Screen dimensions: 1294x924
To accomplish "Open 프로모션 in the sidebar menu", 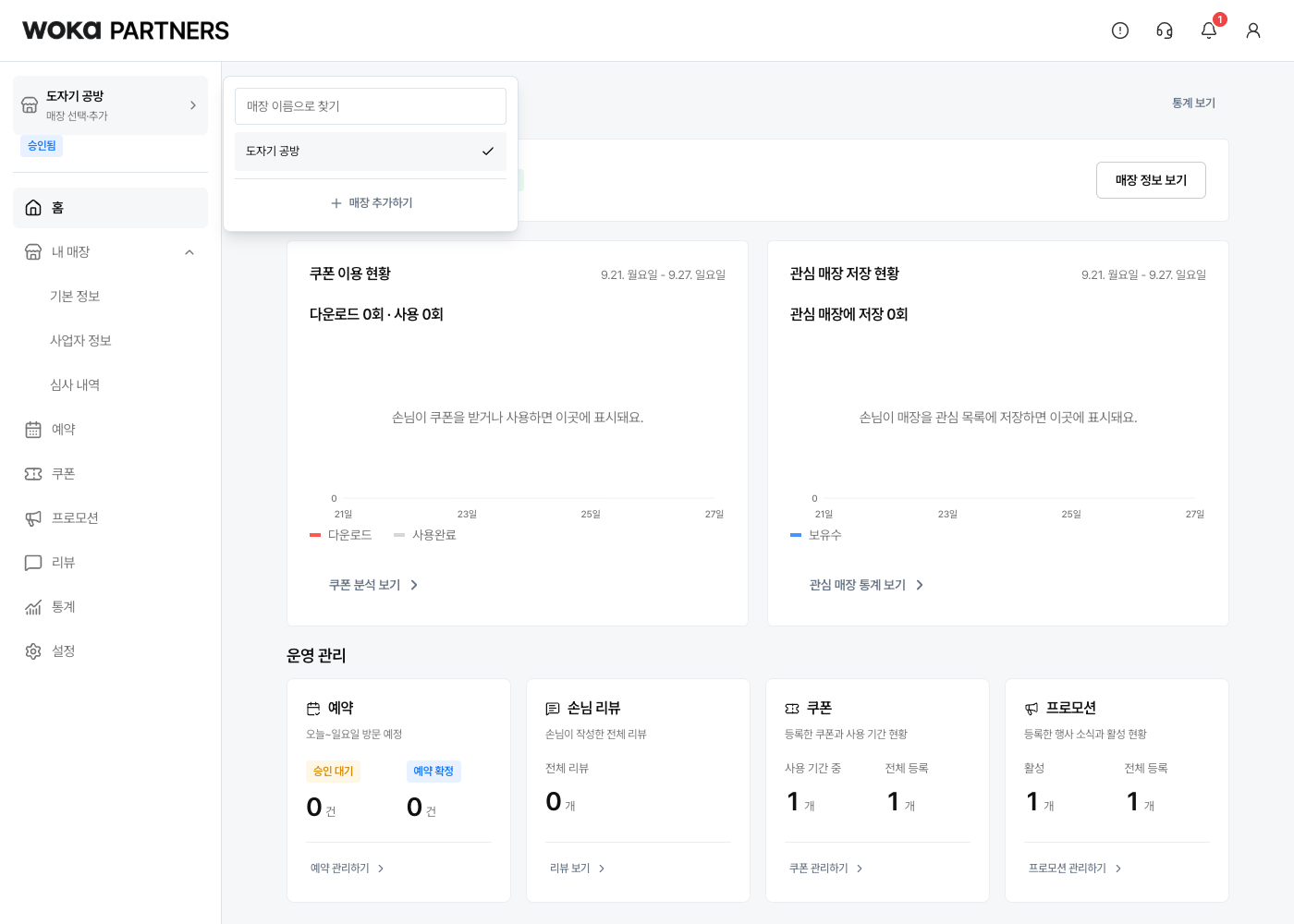I will [110, 518].
